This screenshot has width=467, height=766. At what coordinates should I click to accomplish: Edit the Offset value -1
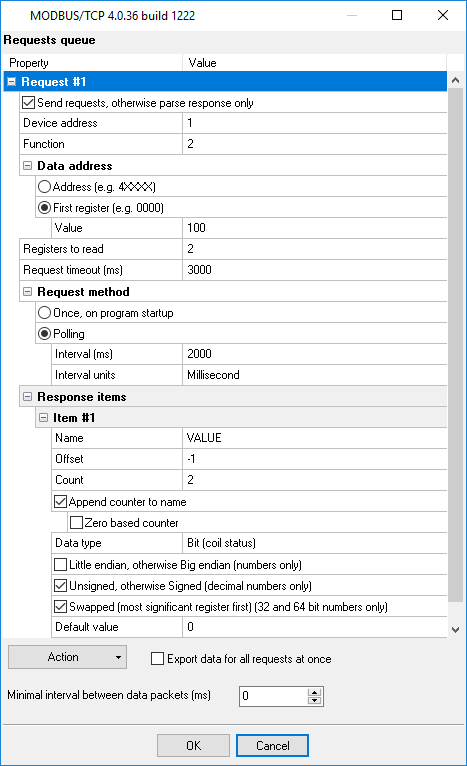pos(315,459)
